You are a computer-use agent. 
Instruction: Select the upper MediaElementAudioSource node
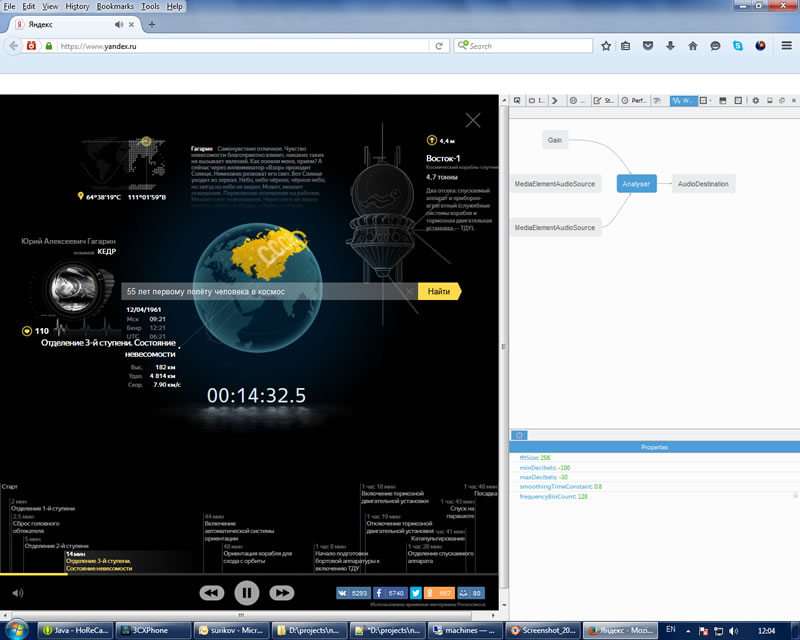tap(555, 184)
